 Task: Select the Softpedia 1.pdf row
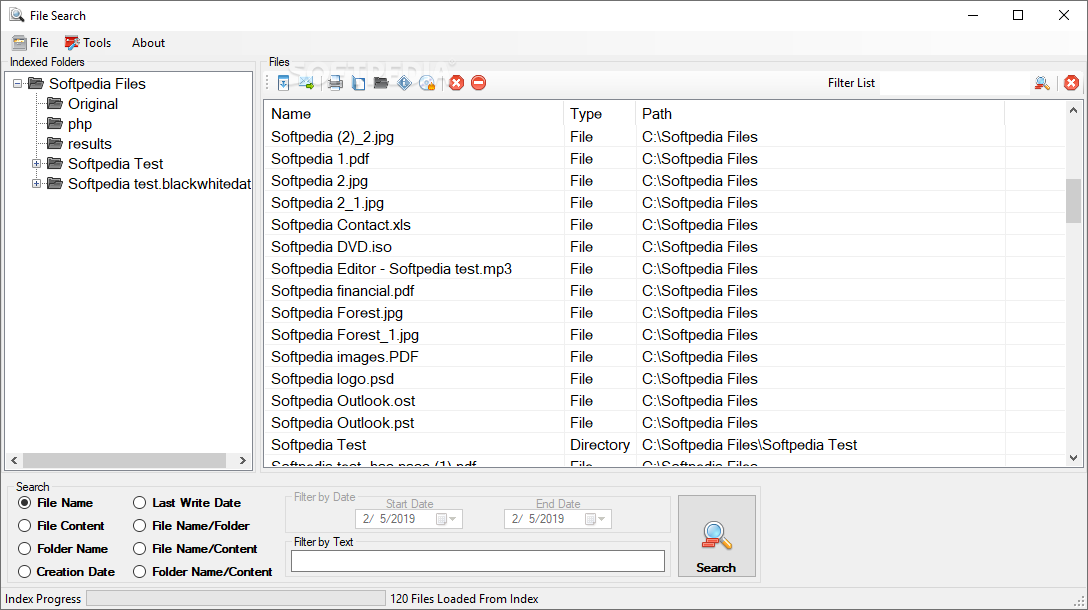coord(665,159)
